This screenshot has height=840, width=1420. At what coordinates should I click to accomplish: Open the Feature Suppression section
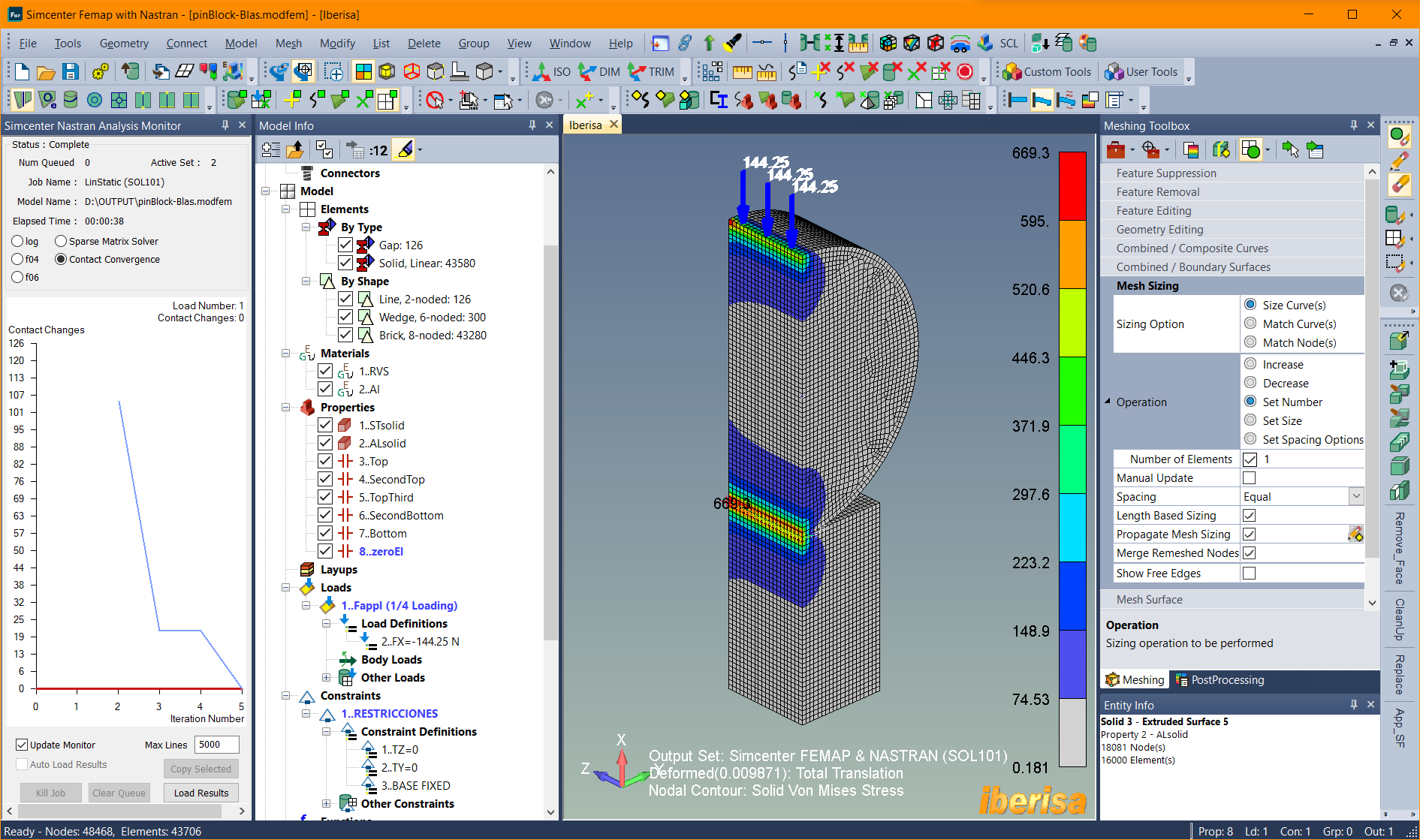click(1232, 173)
